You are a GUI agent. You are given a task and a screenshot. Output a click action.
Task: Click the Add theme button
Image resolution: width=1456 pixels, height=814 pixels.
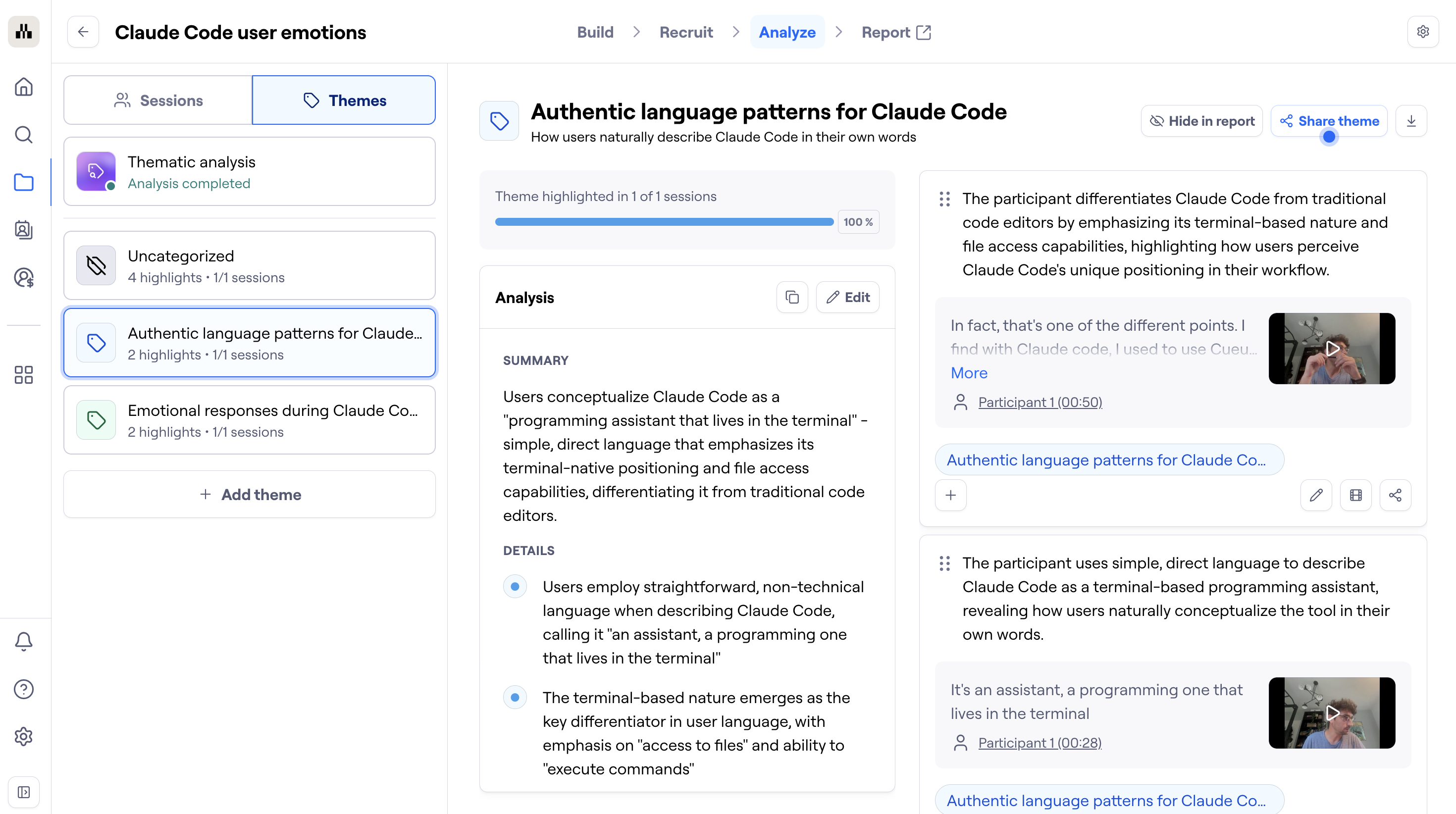point(249,495)
